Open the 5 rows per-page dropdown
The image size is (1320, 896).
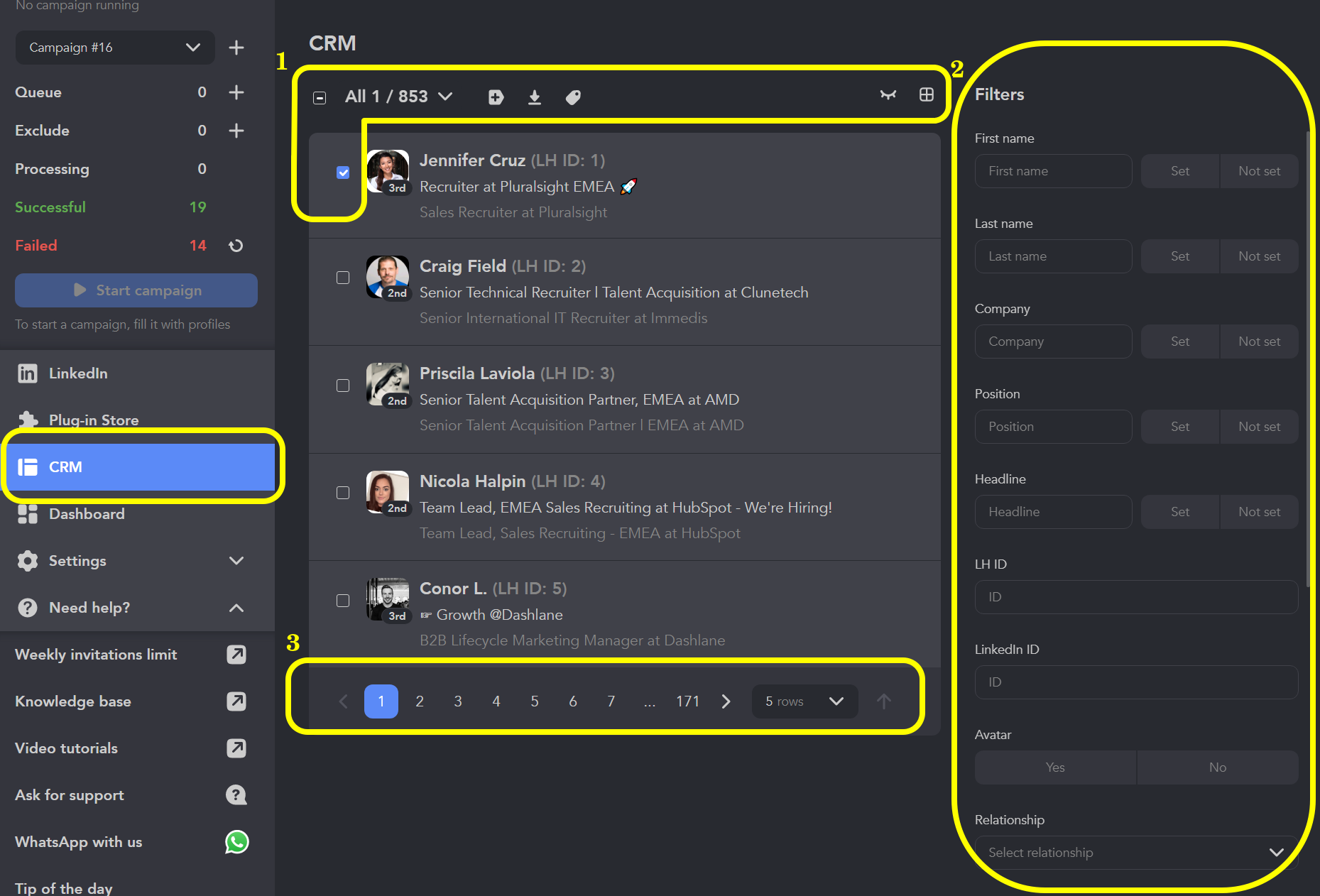[x=804, y=701]
